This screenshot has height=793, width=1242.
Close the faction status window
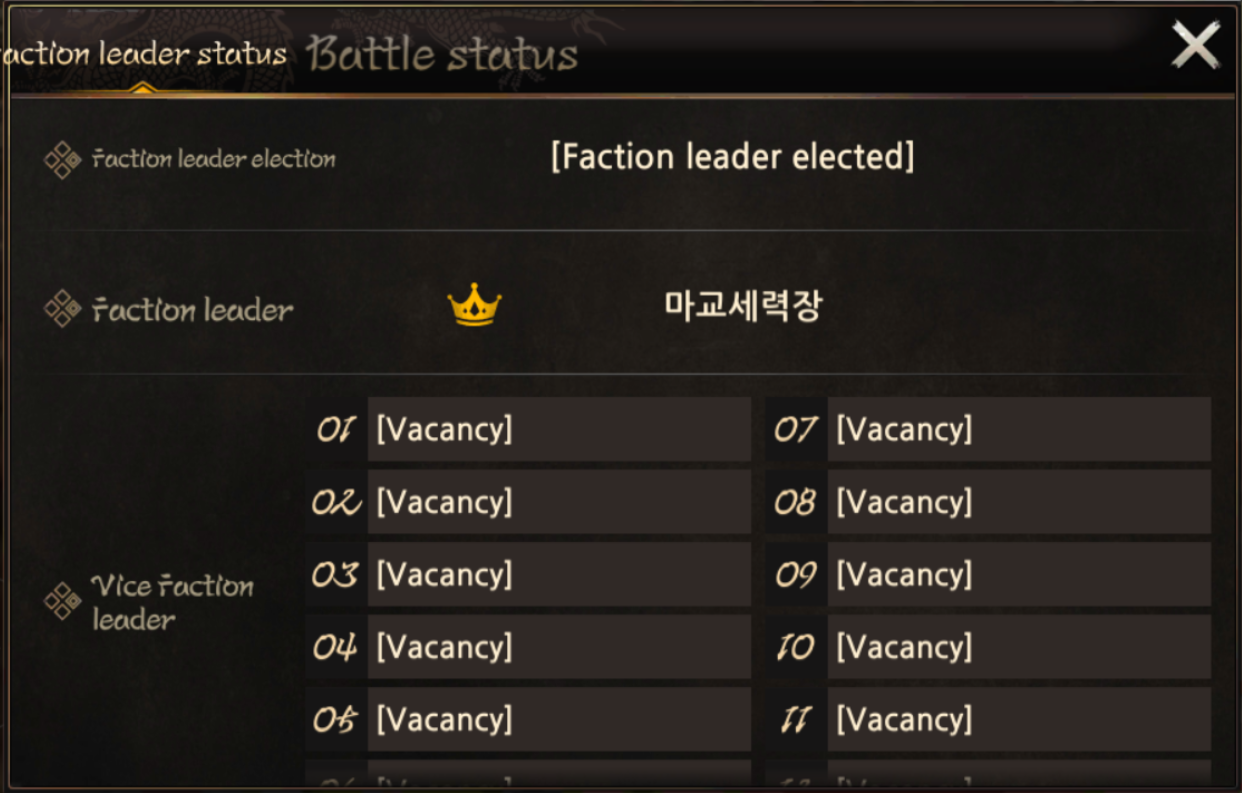[1195, 46]
